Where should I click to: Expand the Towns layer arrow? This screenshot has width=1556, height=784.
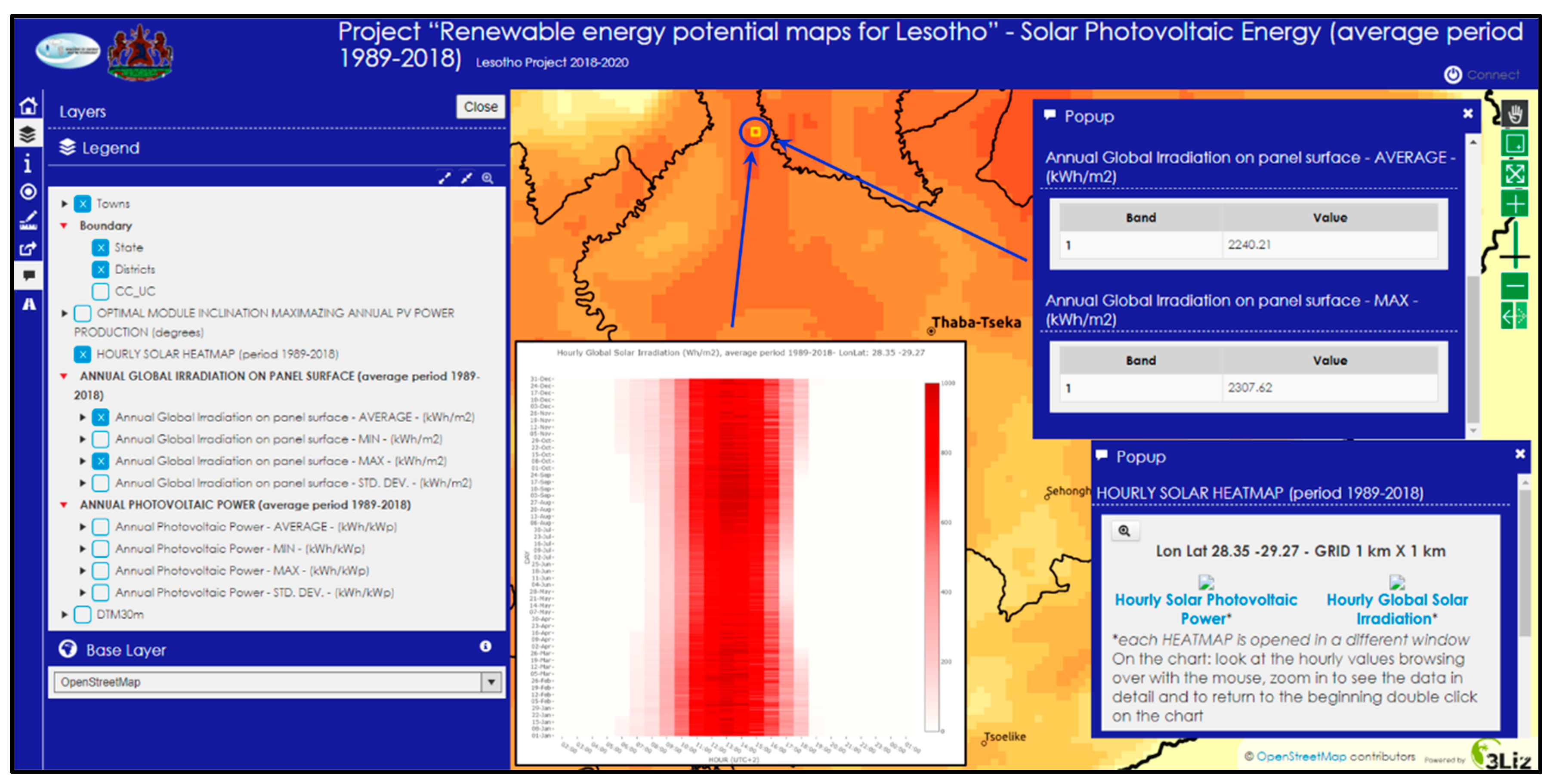click(x=64, y=204)
